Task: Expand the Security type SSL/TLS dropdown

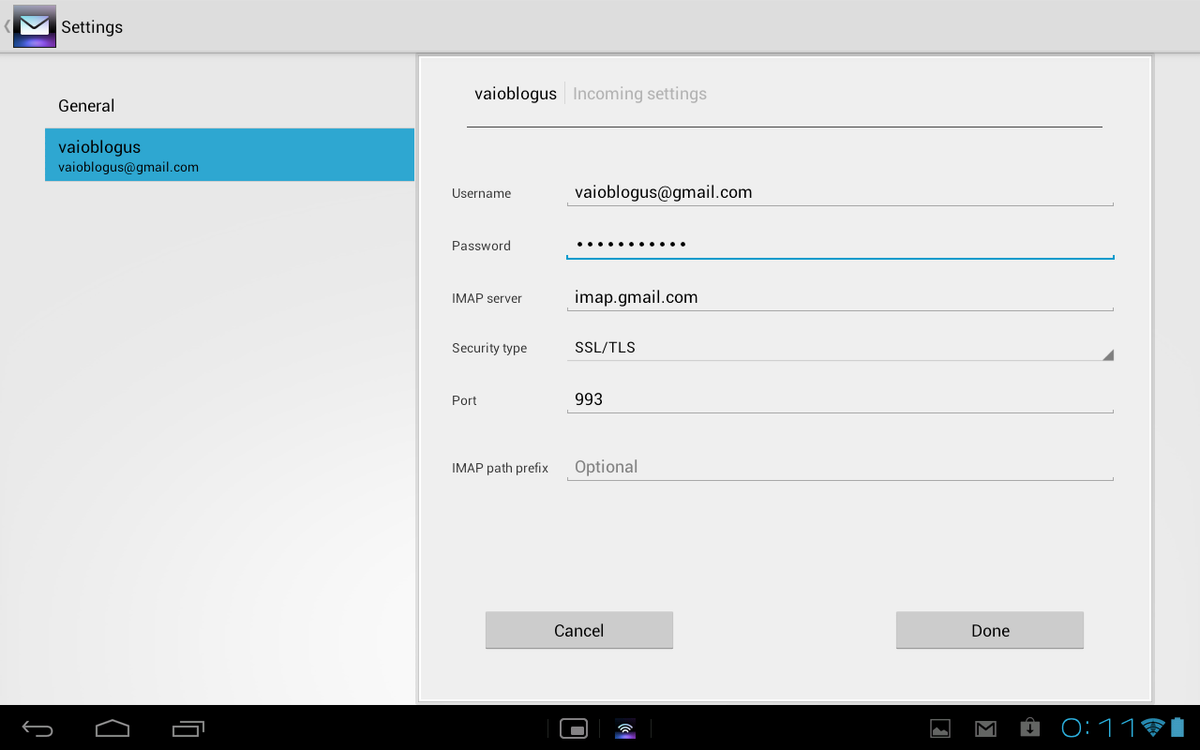Action: [x=838, y=348]
